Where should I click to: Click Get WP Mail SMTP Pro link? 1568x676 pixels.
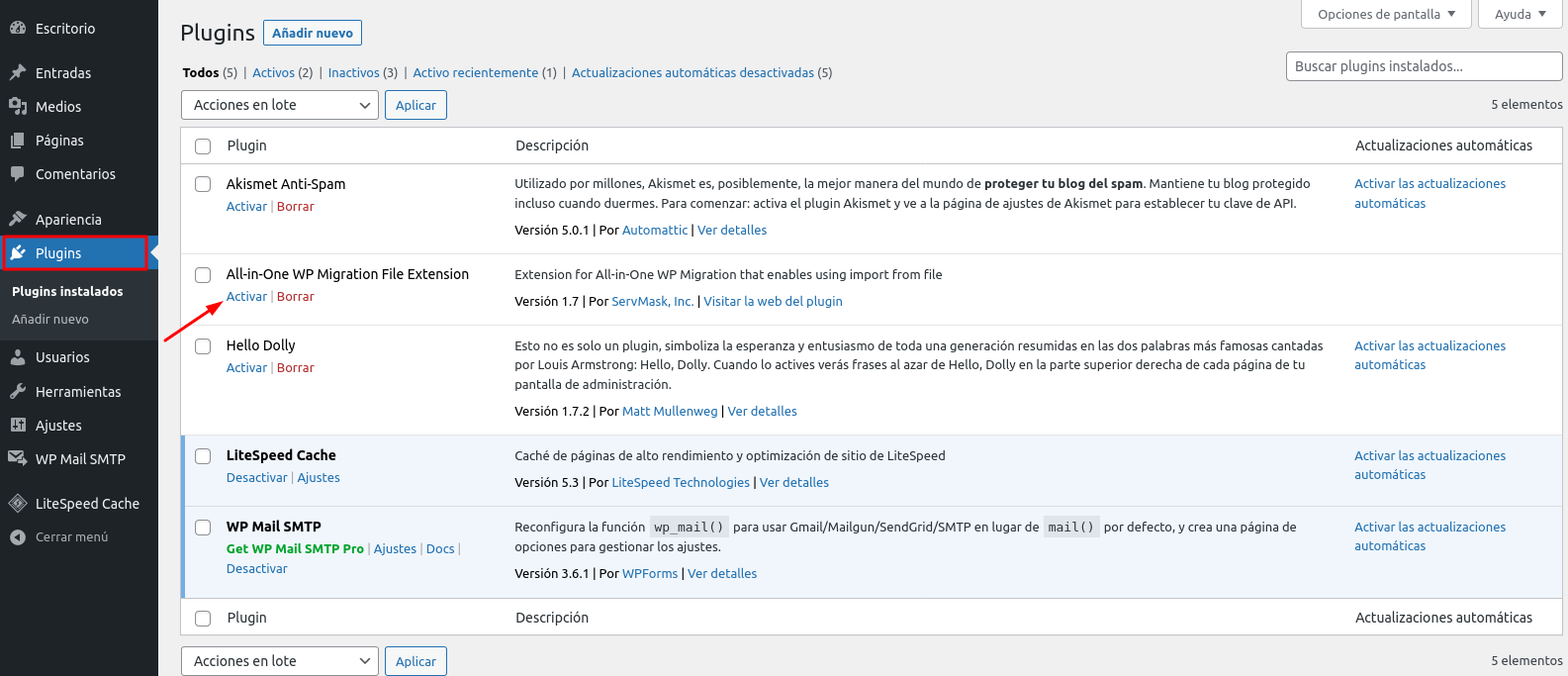point(295,549)
